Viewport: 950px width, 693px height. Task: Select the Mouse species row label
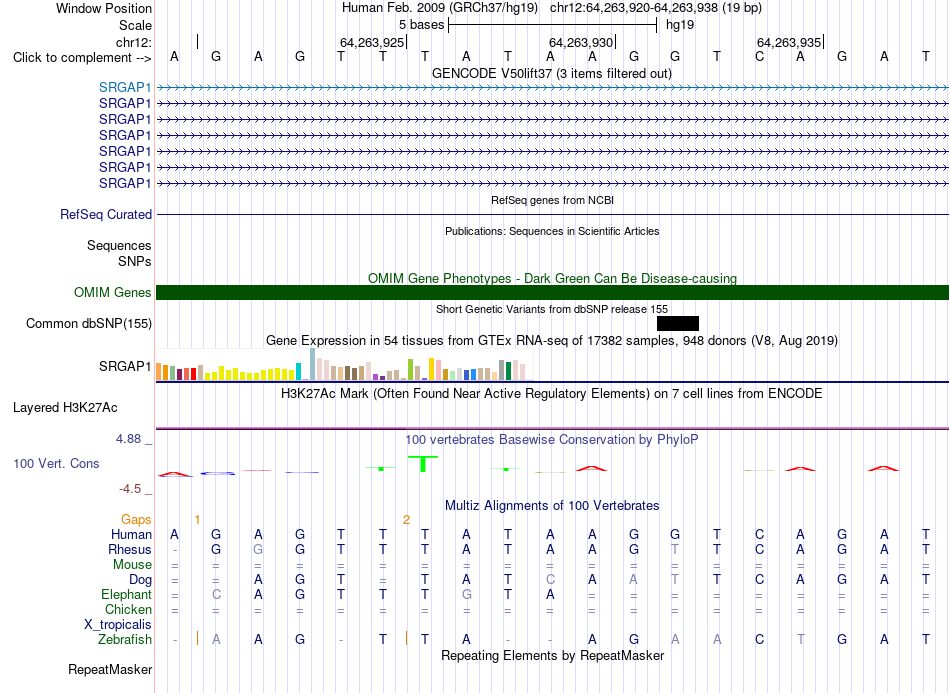click(132, 565)
